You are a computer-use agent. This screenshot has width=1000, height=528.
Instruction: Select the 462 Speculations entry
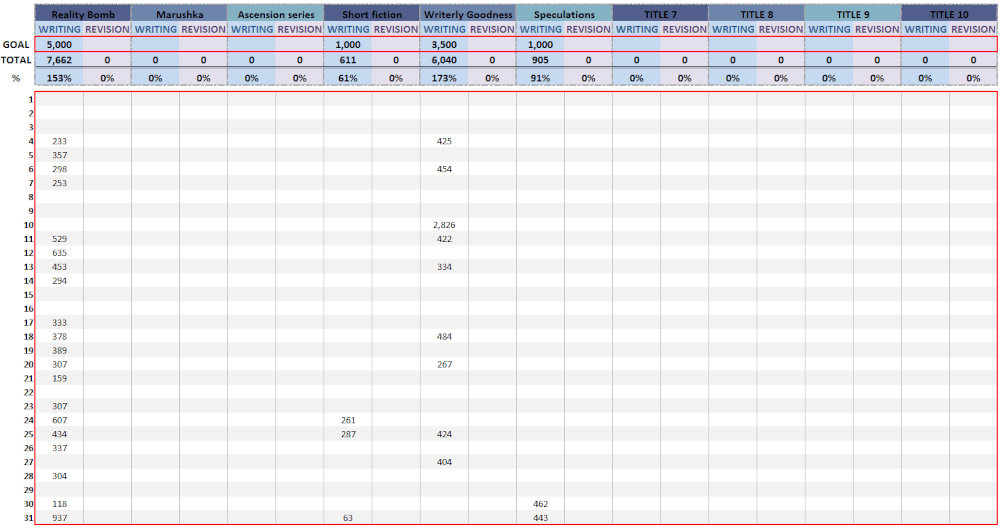point(540,504)
